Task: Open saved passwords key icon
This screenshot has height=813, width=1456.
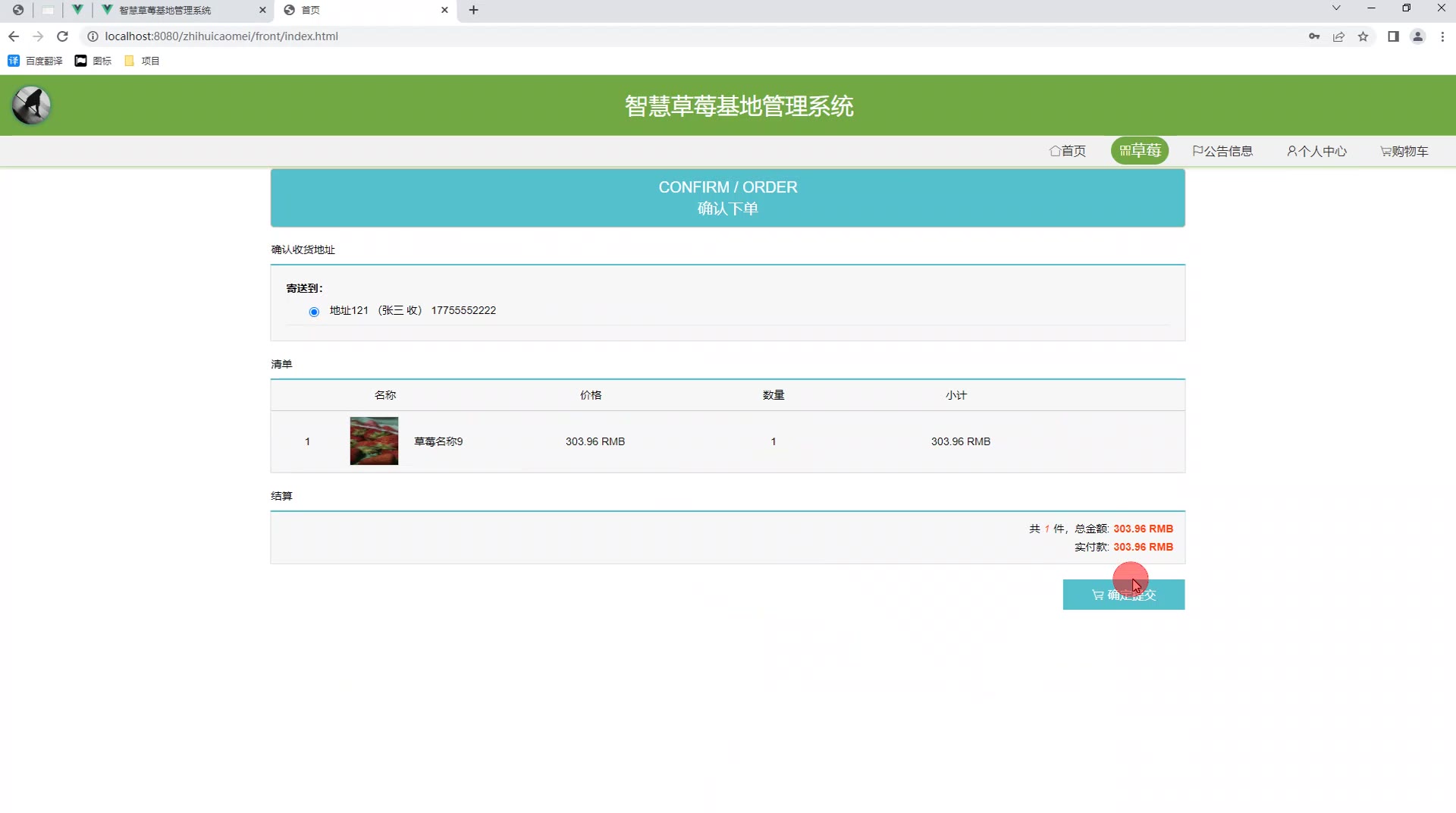Action: pyautogui.click(x=1314, y=36)
